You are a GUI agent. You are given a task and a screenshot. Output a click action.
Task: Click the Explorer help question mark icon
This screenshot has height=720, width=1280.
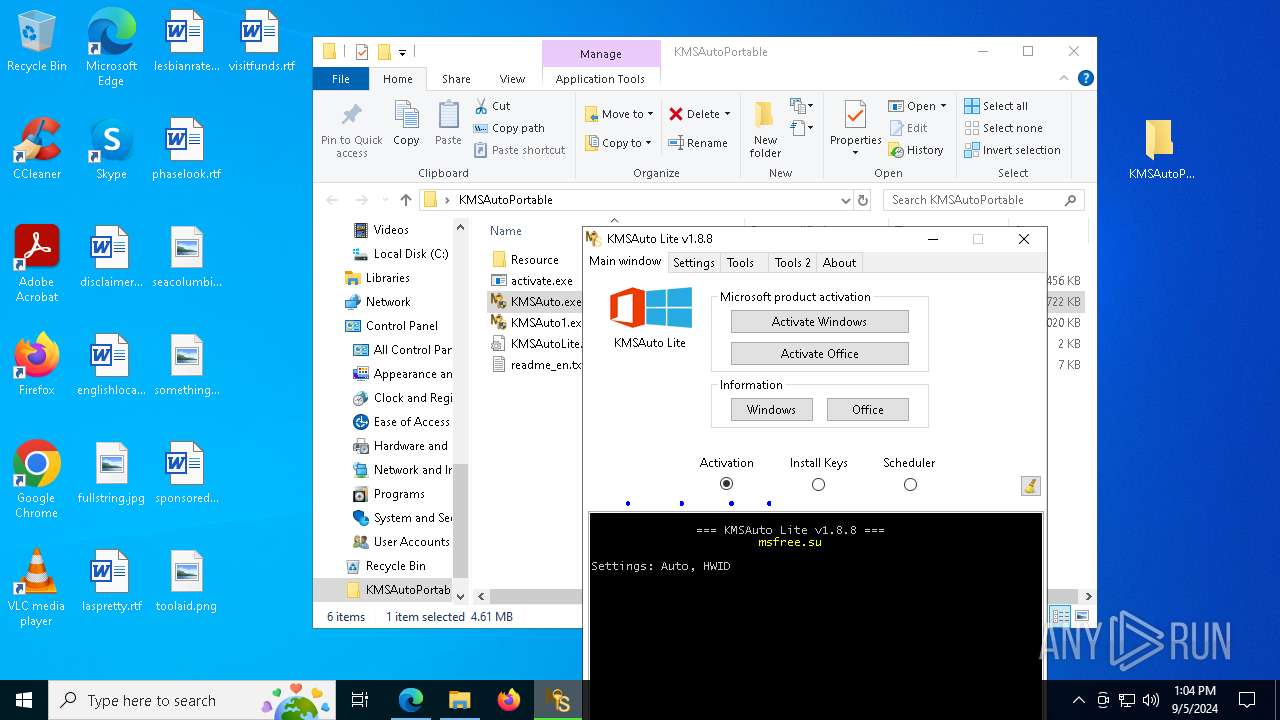(x=1086, y=78)
